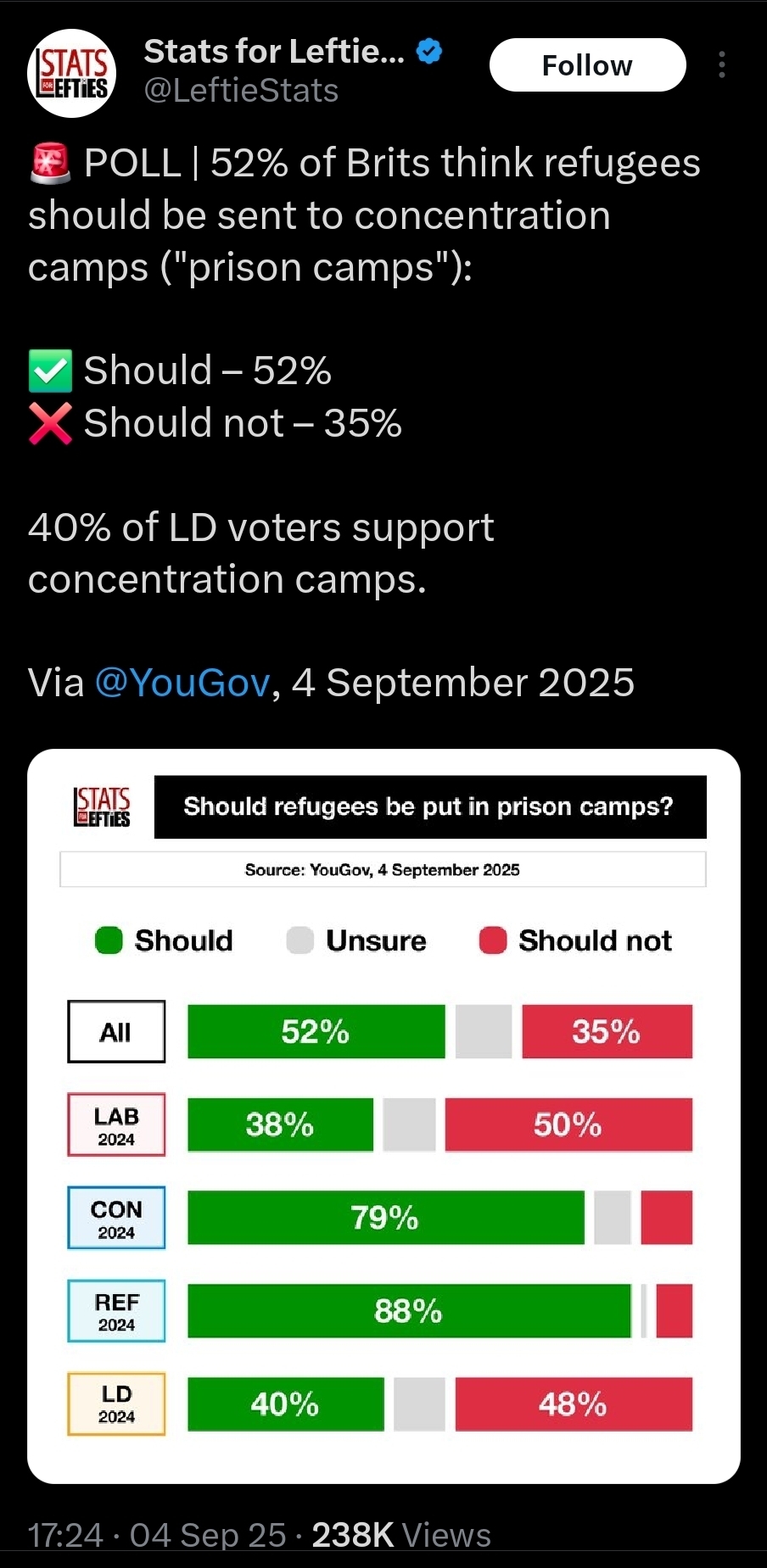
Task: Open the three-dot more options menu
Action: point(721,65)
